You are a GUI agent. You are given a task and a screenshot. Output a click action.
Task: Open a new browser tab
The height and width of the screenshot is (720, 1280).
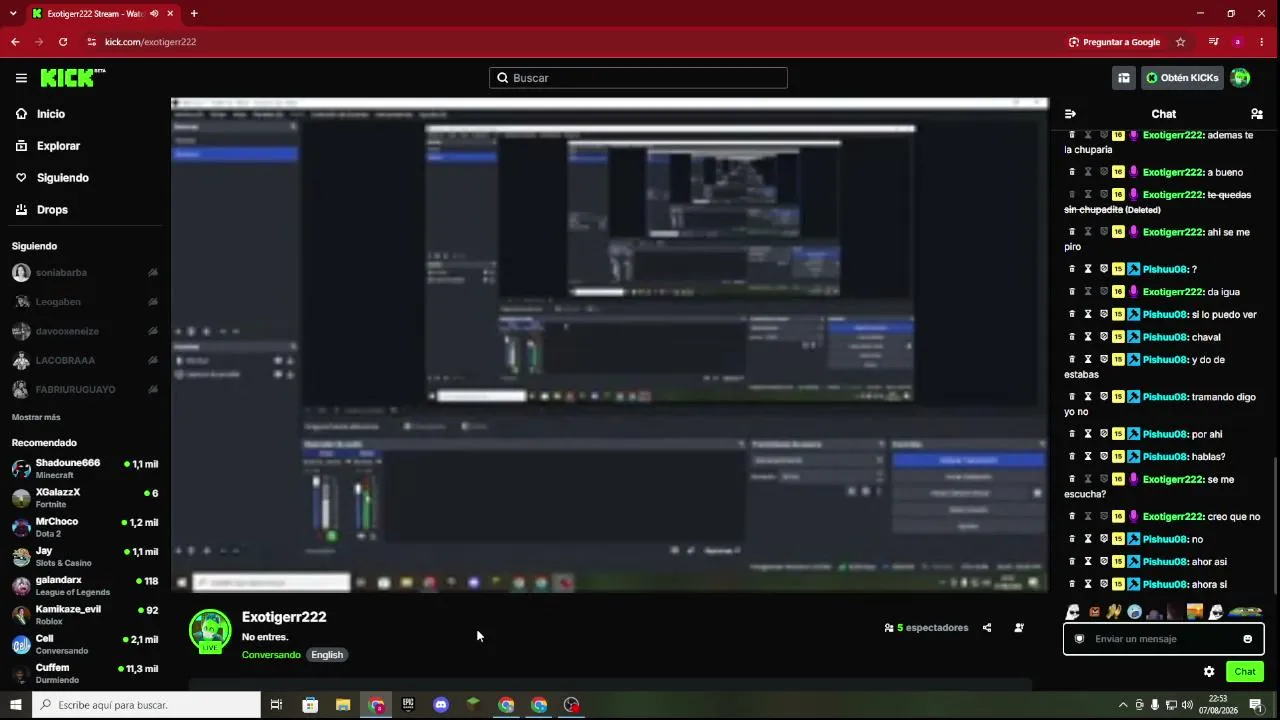pos(194,14)
